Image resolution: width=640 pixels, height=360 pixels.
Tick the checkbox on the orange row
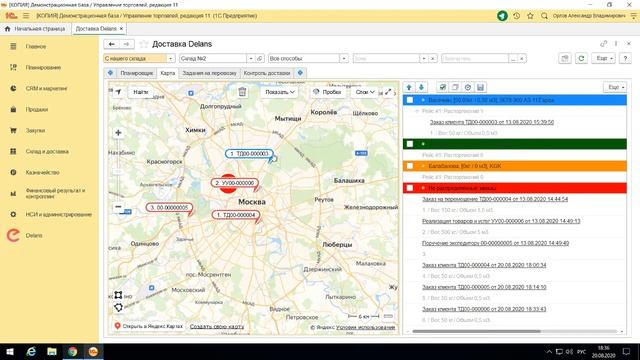coord(410,166)
